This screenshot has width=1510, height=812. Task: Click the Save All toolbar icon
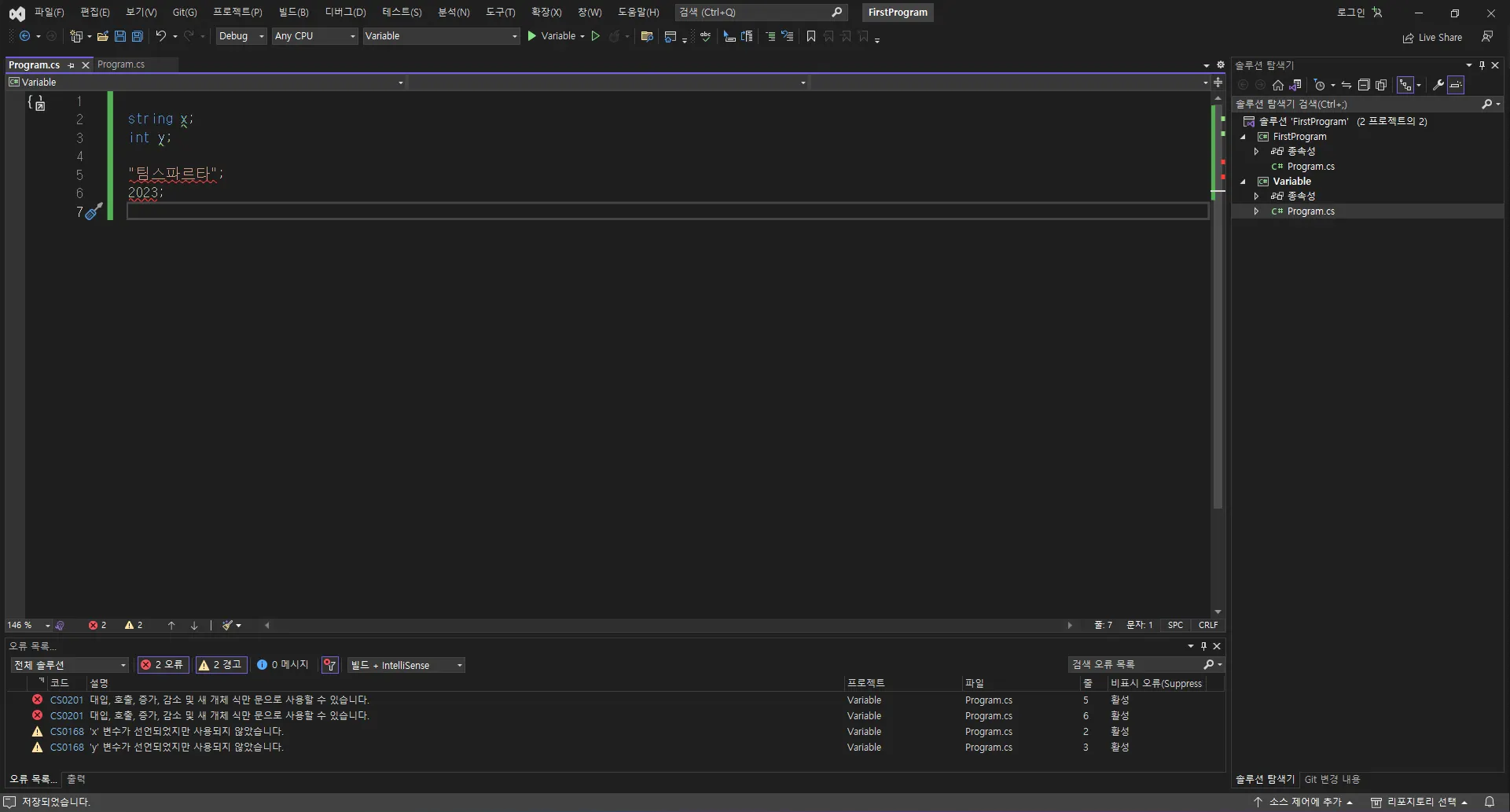click(x=138, y=36)
